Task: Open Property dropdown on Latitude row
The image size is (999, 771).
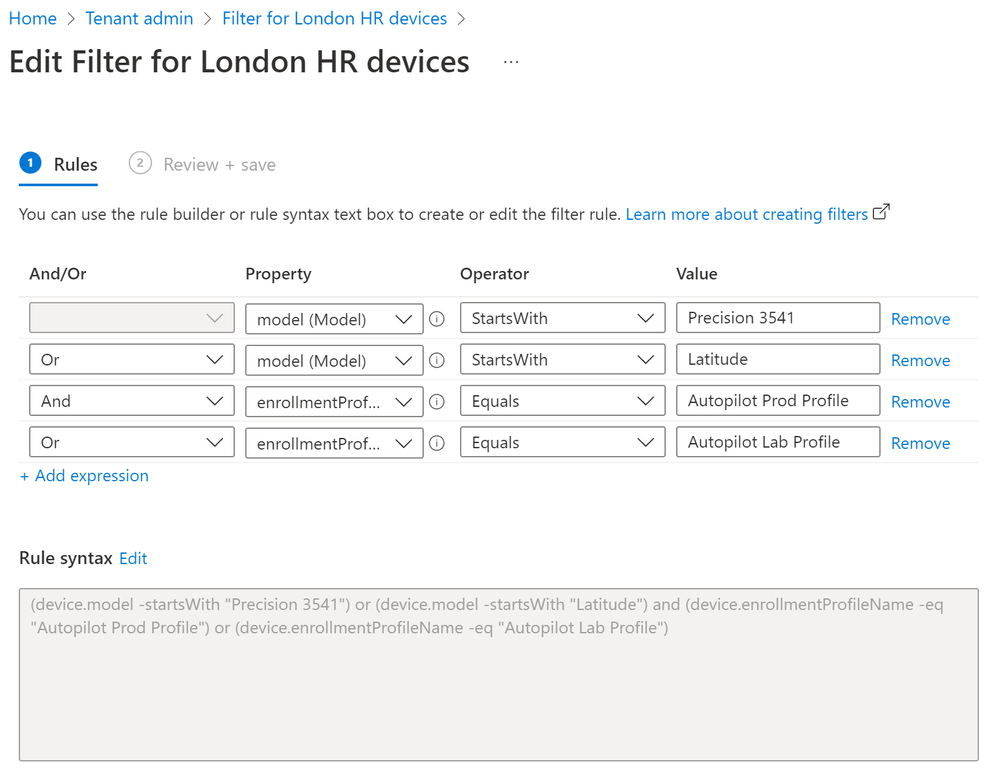Action: 334,360
